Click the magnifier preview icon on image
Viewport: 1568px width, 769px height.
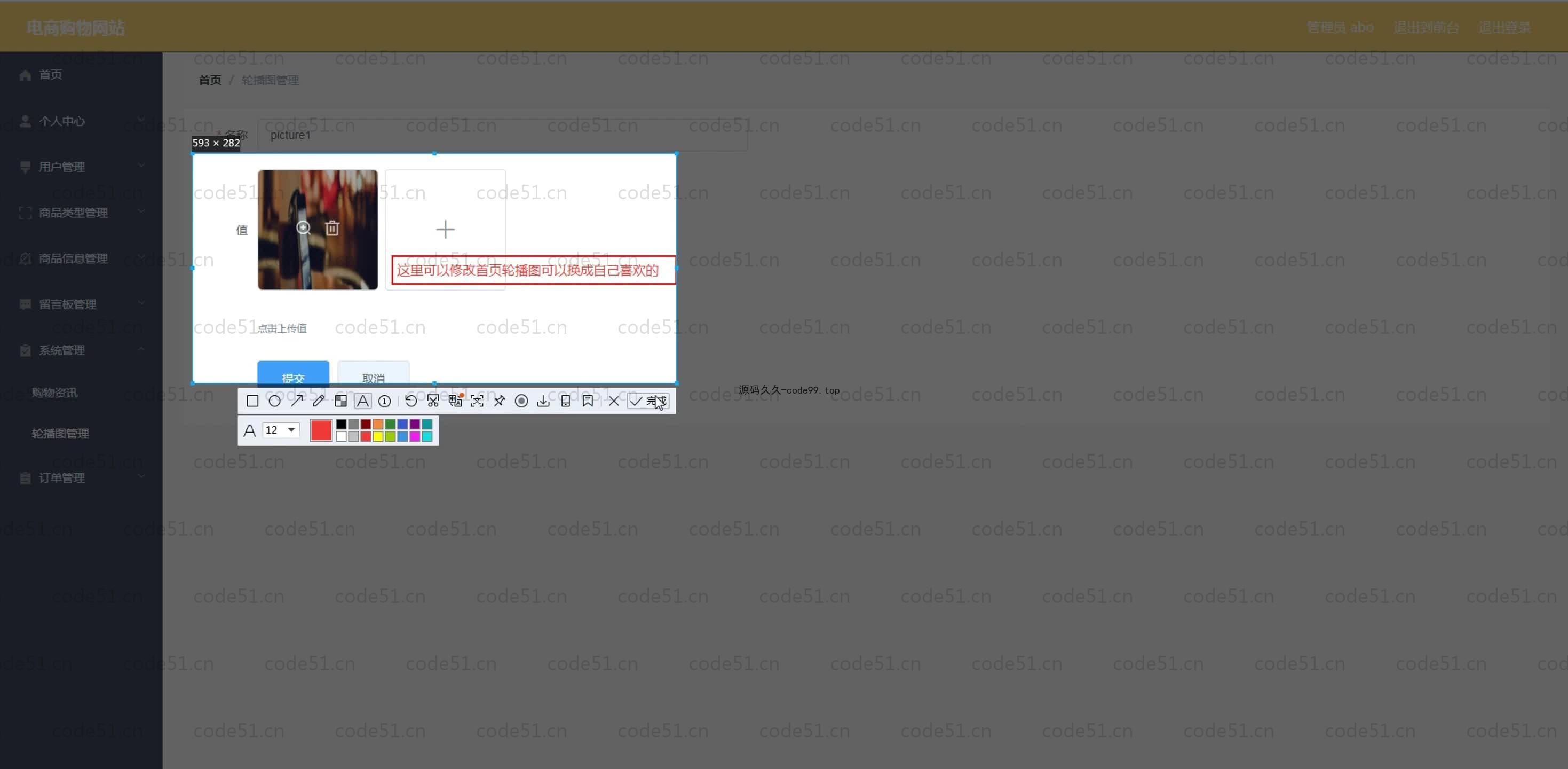303,227
